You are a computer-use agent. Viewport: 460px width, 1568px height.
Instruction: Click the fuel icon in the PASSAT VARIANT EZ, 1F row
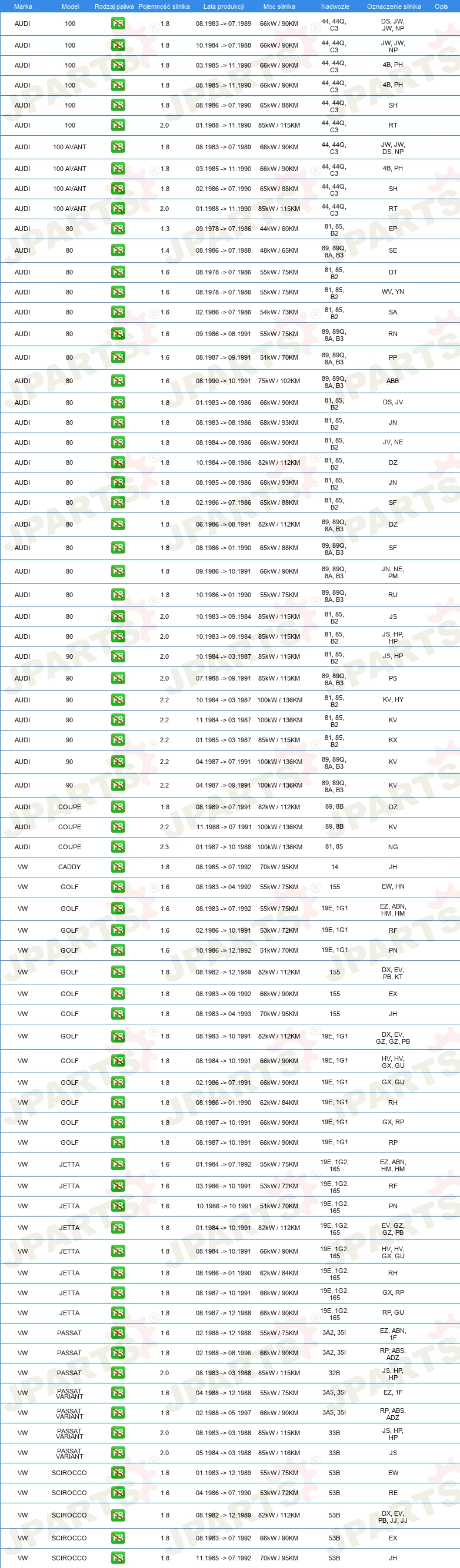pos(118,1393)
